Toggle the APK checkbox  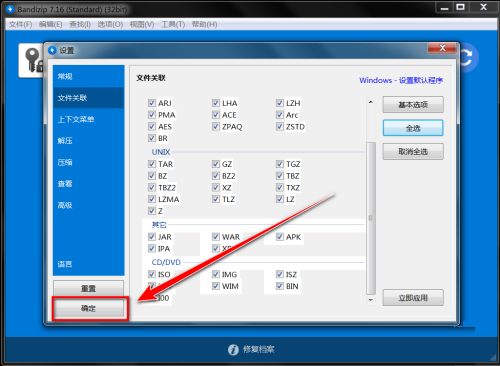[x=280, y=237]
